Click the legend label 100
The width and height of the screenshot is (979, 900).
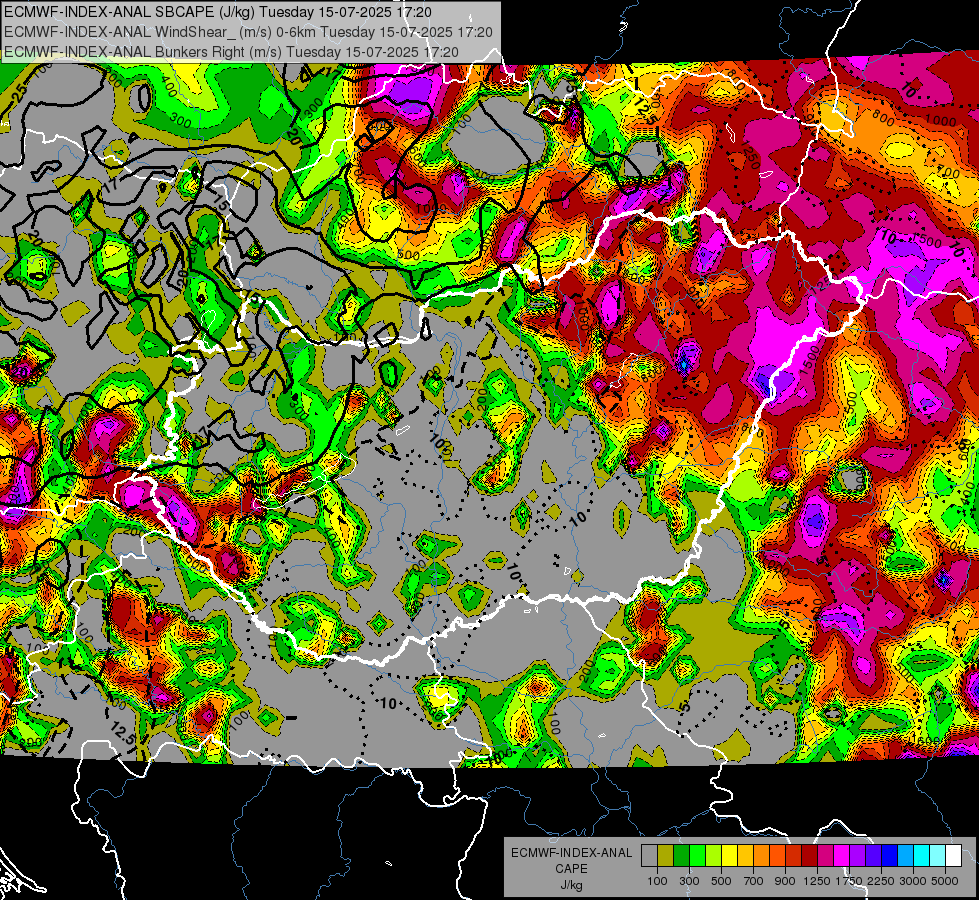(x=657, y=881)
